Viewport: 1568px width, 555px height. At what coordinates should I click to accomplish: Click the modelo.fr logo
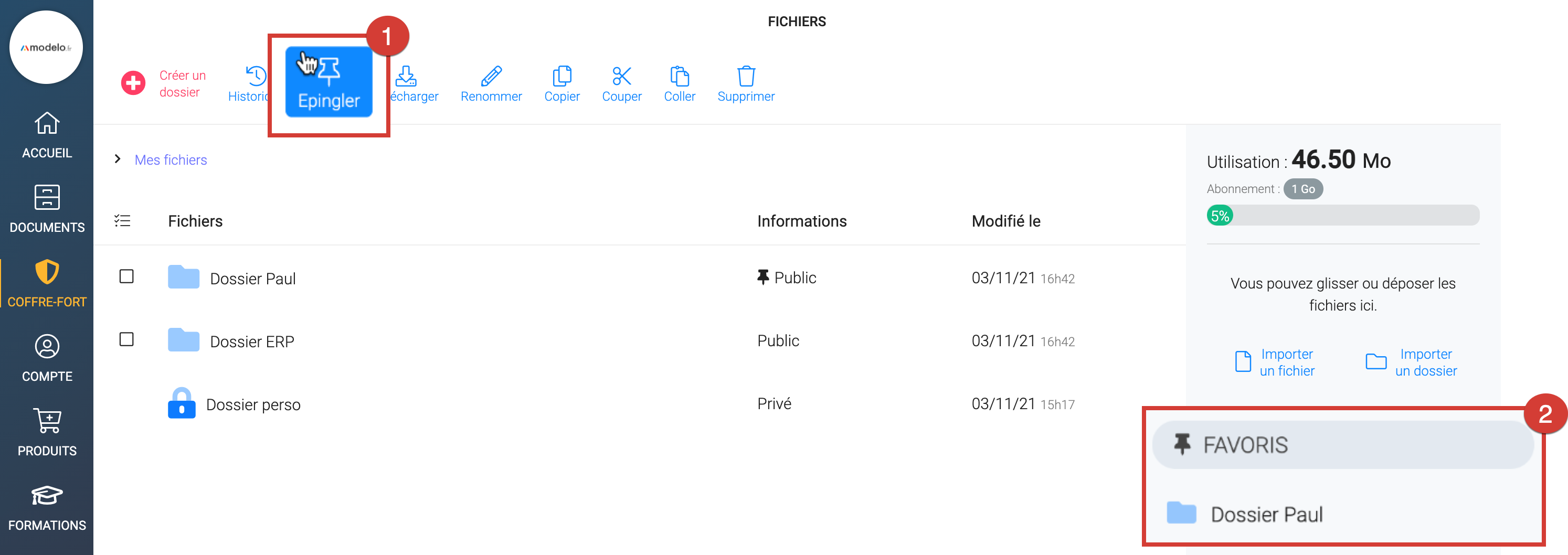pos(46,47)
